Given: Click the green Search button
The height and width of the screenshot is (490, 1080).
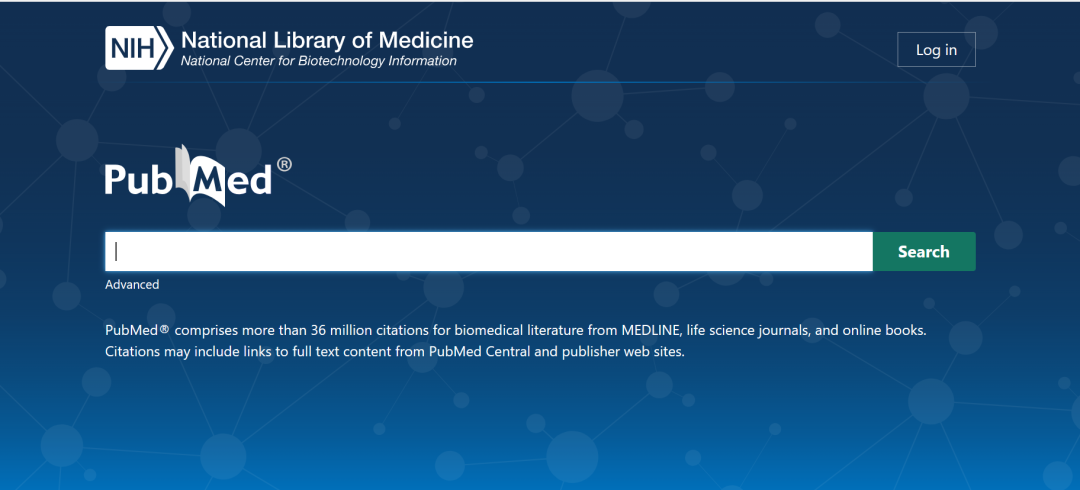Looking at the screenshot, I should pos(924,252).
